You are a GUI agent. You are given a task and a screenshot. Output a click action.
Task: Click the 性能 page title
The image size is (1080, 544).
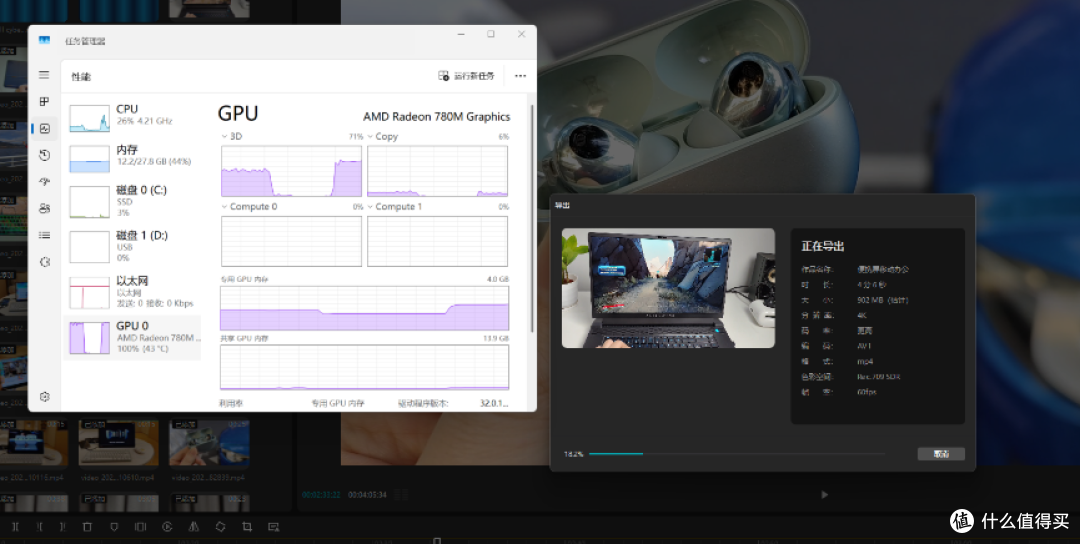pyautogui.click(x=81, y=76)
